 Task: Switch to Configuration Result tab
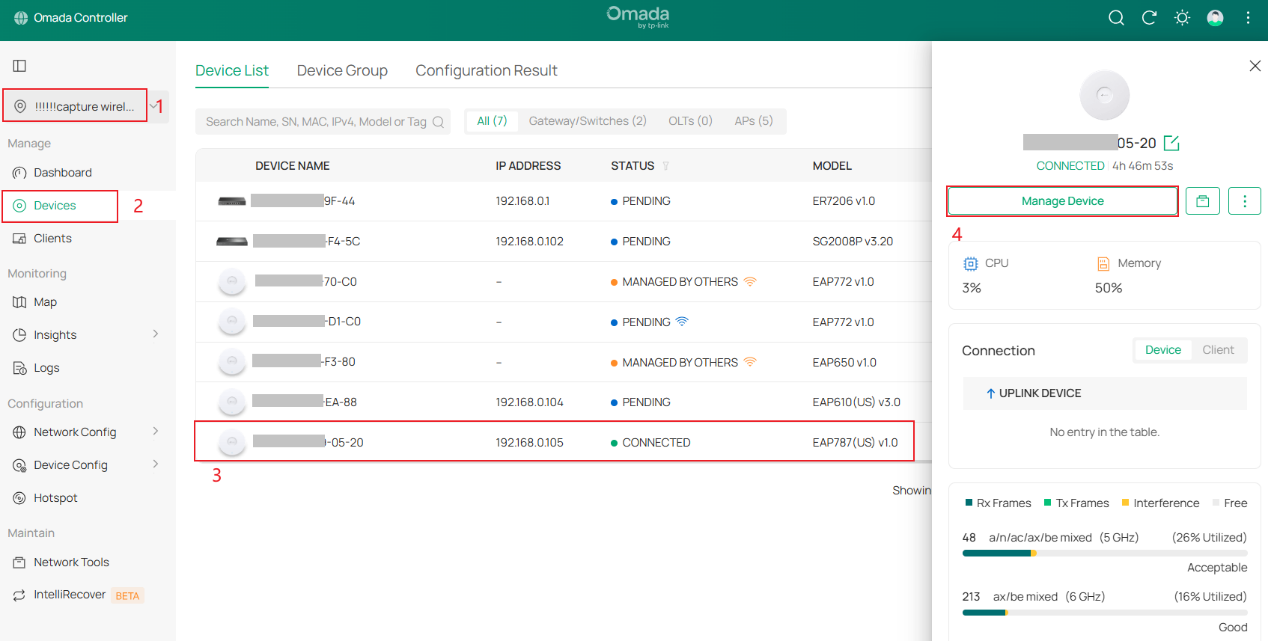click(x=486, y=70)
